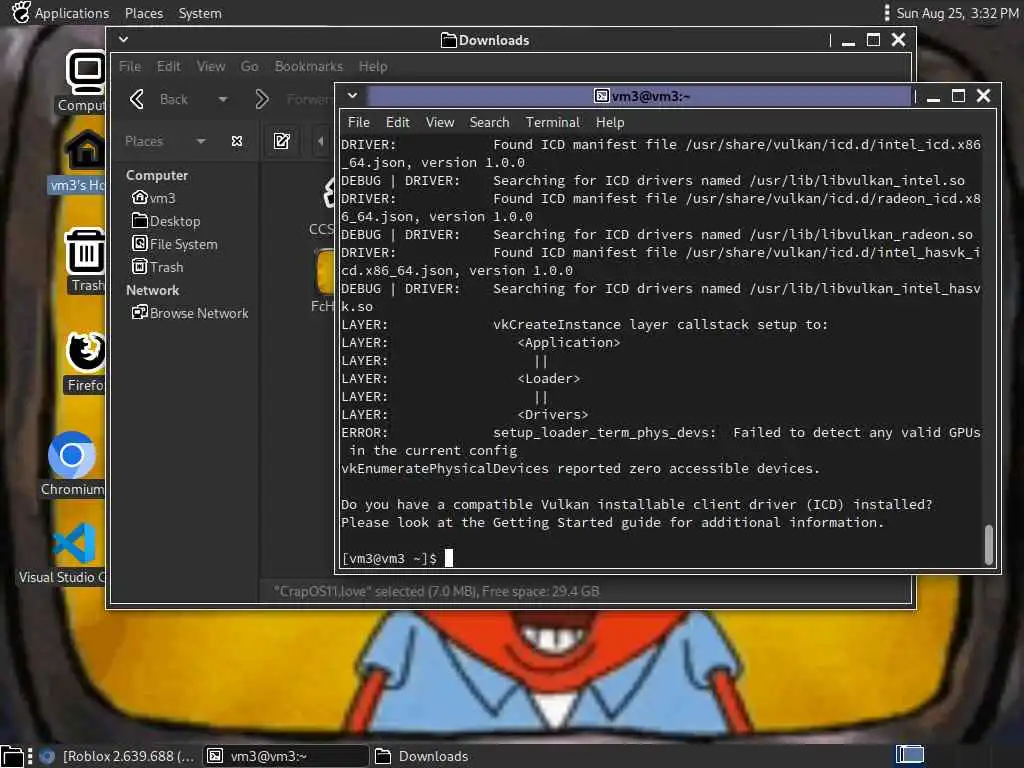The width and height of the screenshot is (1024, 768).
Task: Open Downloads window menu chevron
Action: pos(123,40)
